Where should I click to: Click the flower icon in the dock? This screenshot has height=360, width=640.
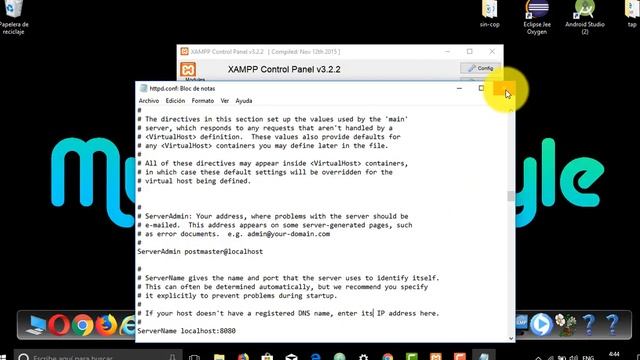coord(565,325)
